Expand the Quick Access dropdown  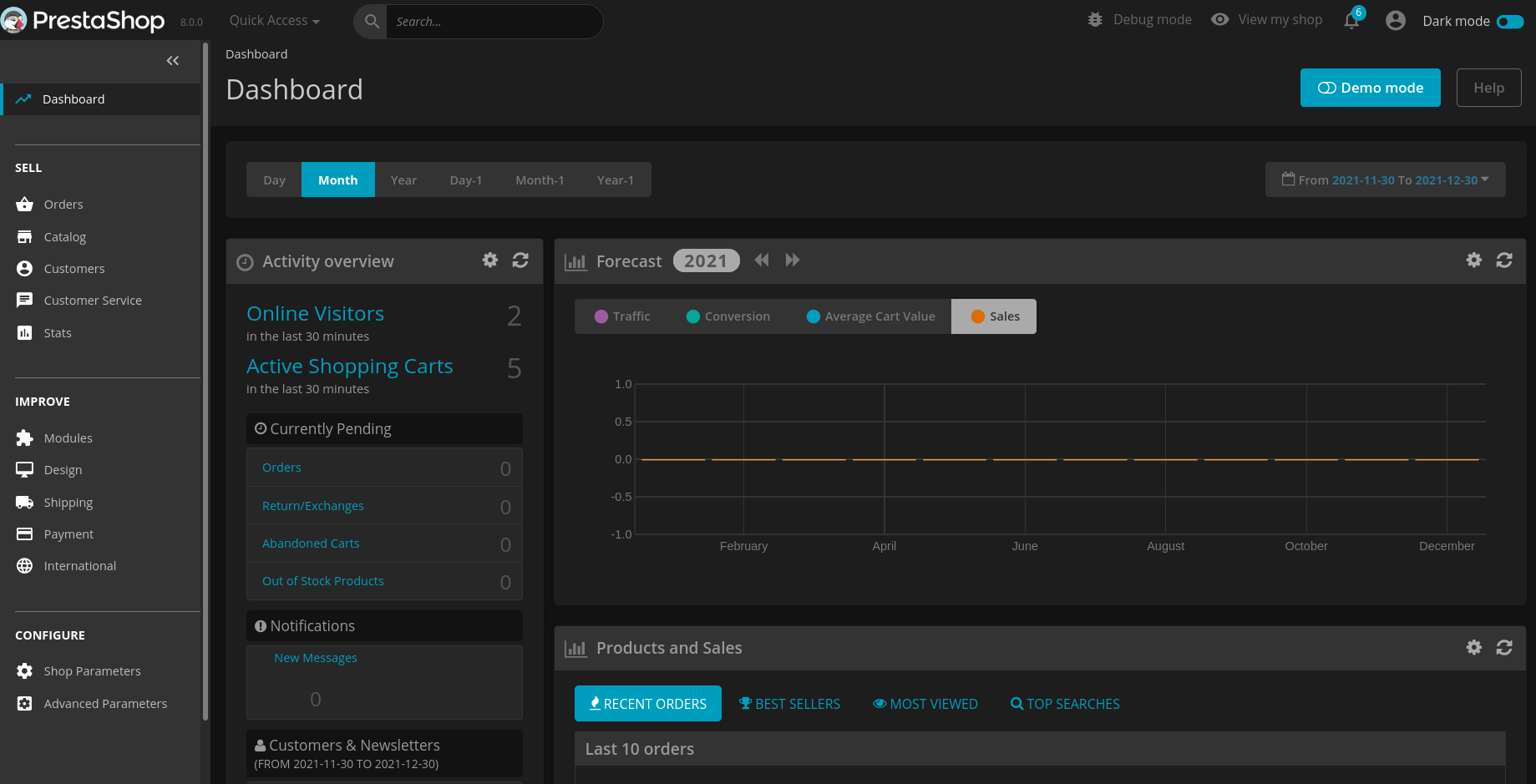pyautogui.click(x=275, y=21)
